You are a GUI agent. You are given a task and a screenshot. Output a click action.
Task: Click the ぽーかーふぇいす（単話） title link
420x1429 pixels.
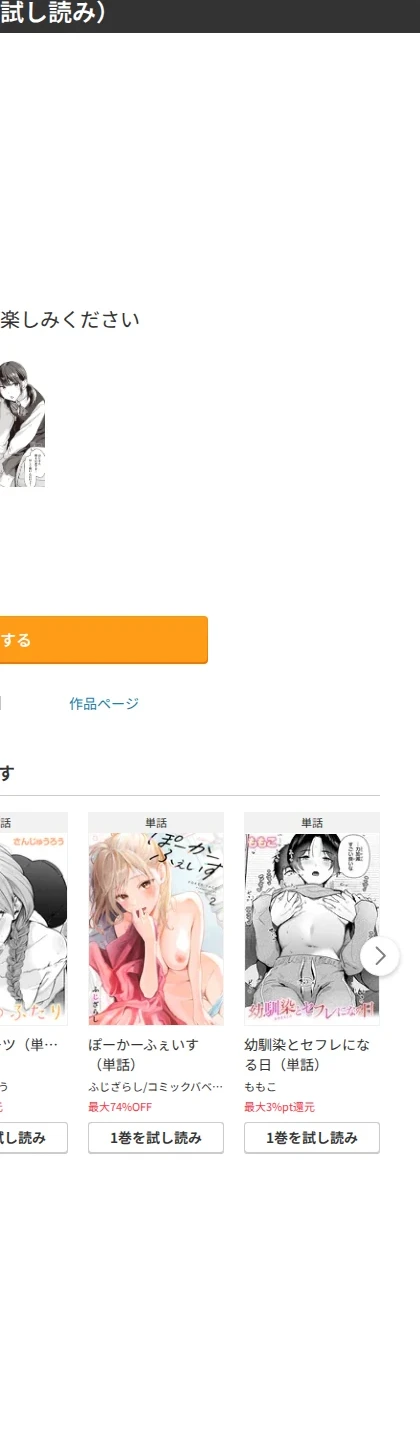coord(144,1054)
